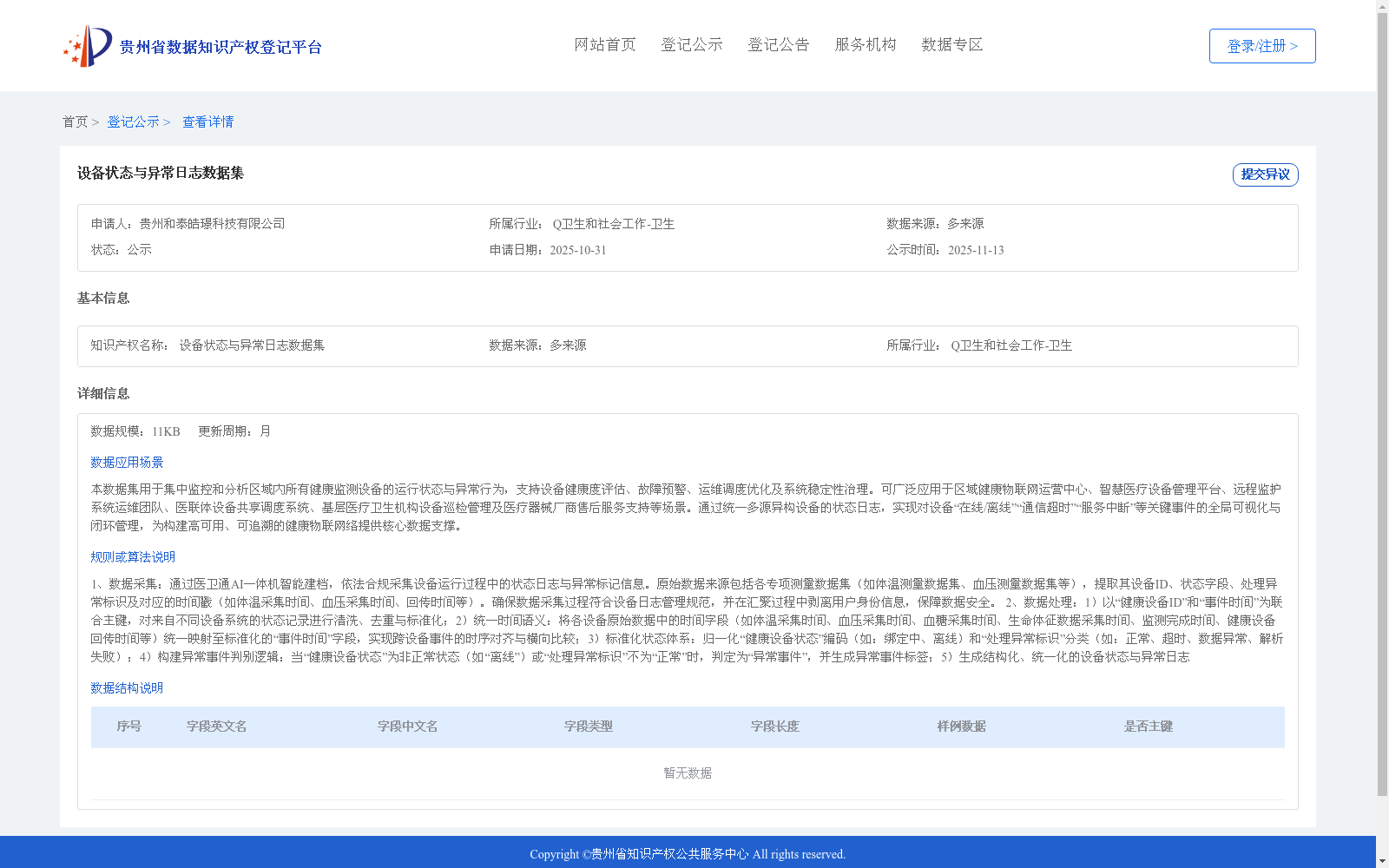Click the page title 设备状态与异常日志数据集

(161, 173)
